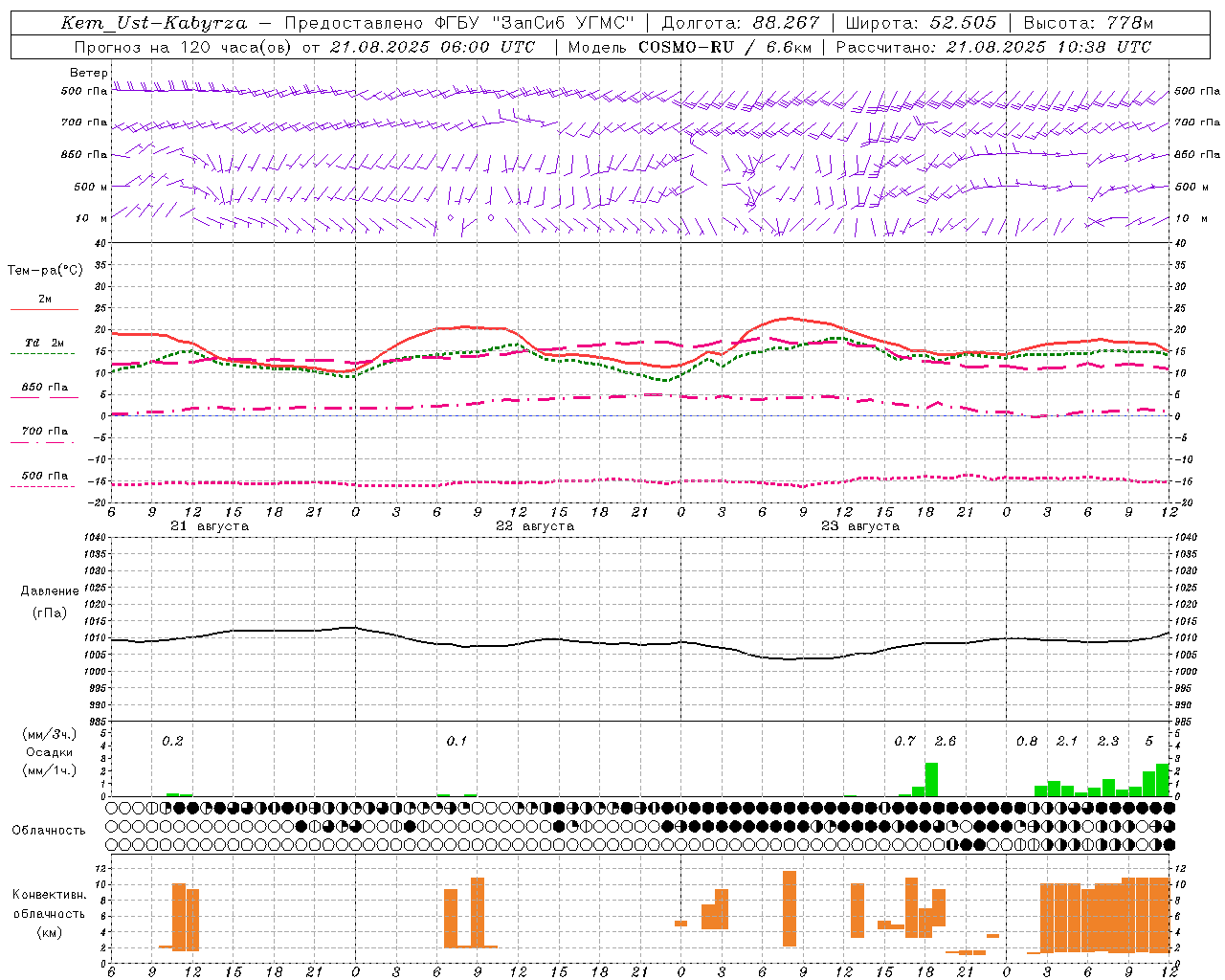The height and width of the screenshot is (980, 1225).
Task: Click the 3-hour precipitation value 0.8
Action: [x=1027, y=741]
